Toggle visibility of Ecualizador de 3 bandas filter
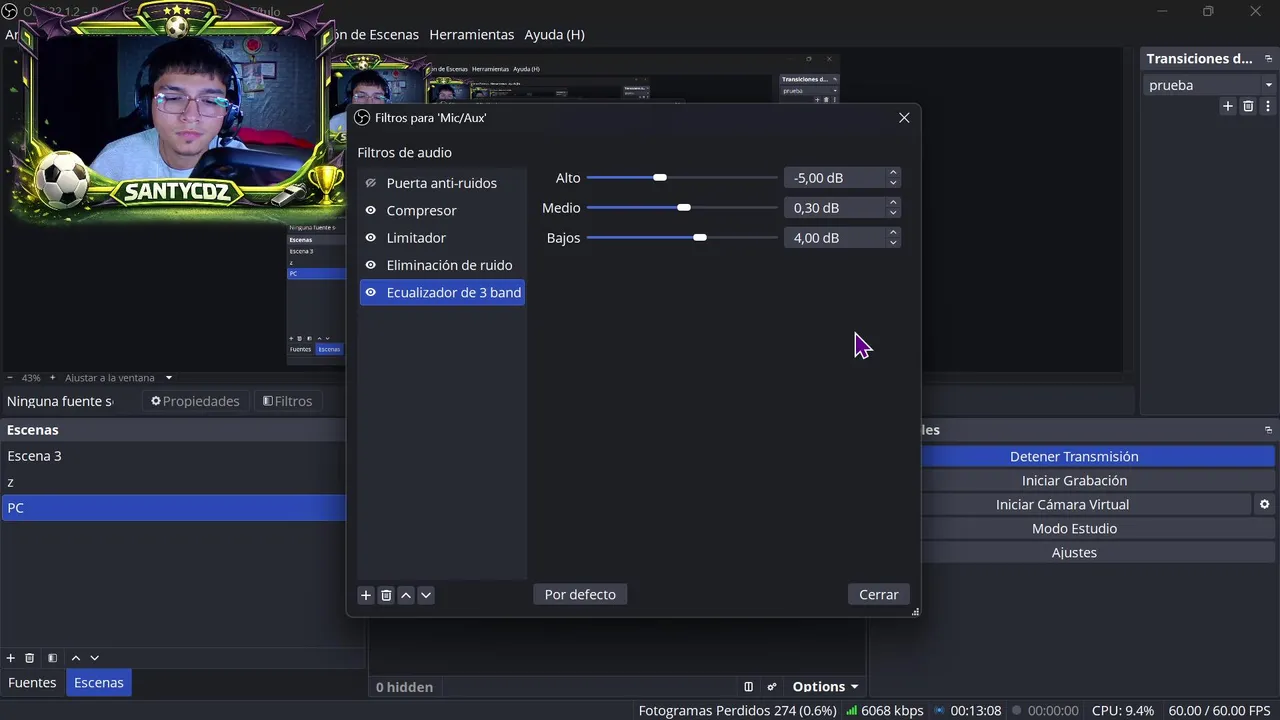 [371, 292]
